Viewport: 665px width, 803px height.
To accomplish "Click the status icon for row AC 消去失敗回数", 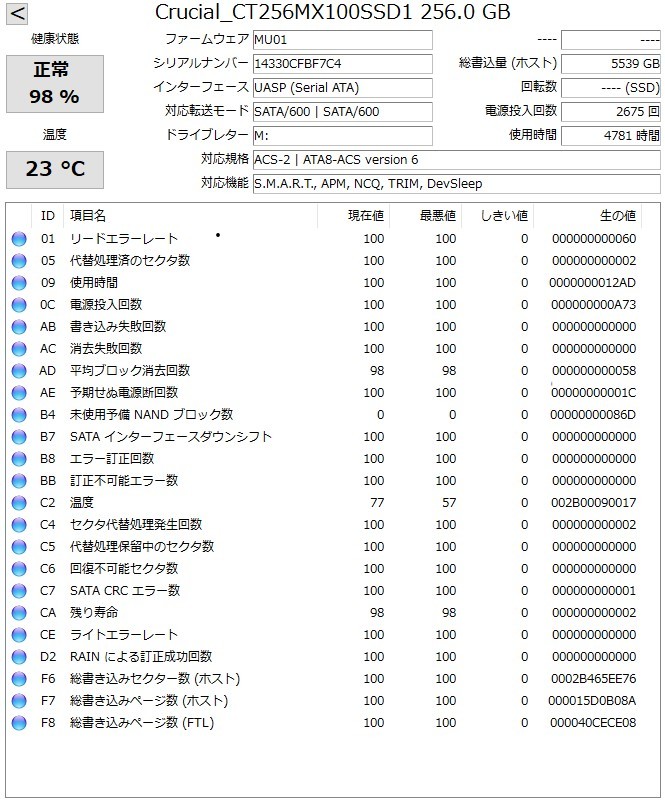I will 19,349.
